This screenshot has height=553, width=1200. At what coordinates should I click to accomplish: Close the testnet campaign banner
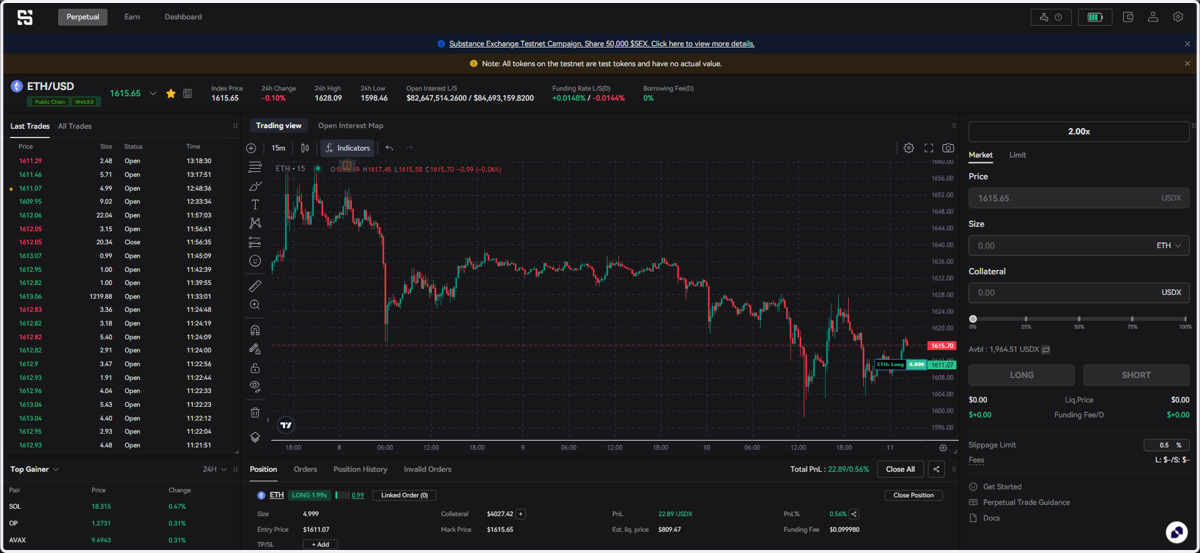click(x=1188, y=44)
